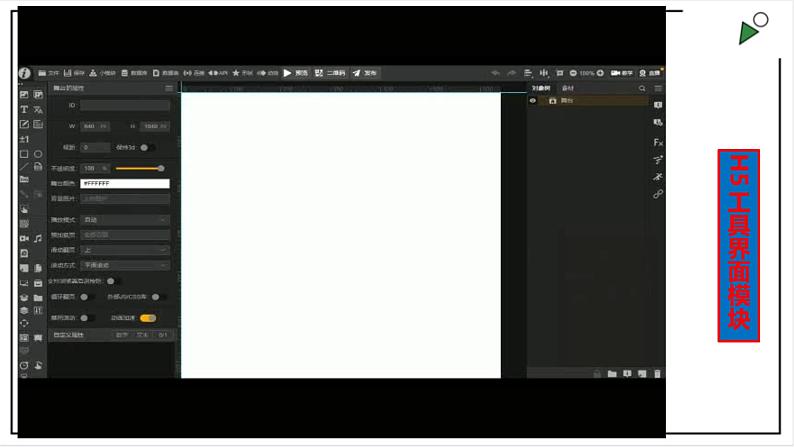Select the ellipse shape tool
Image resolution: width=794 pixels, height=447 pixels.
(38, 154)
